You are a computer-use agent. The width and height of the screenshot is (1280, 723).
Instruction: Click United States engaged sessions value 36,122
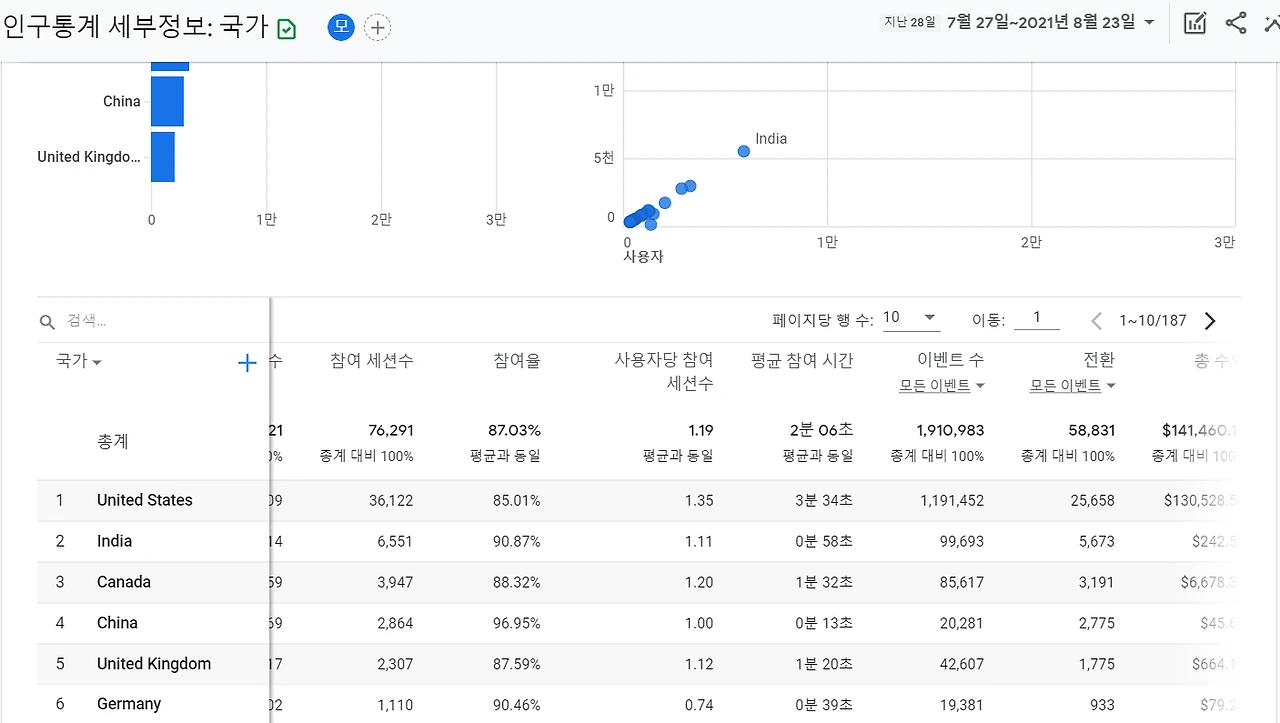pos(391,500)
